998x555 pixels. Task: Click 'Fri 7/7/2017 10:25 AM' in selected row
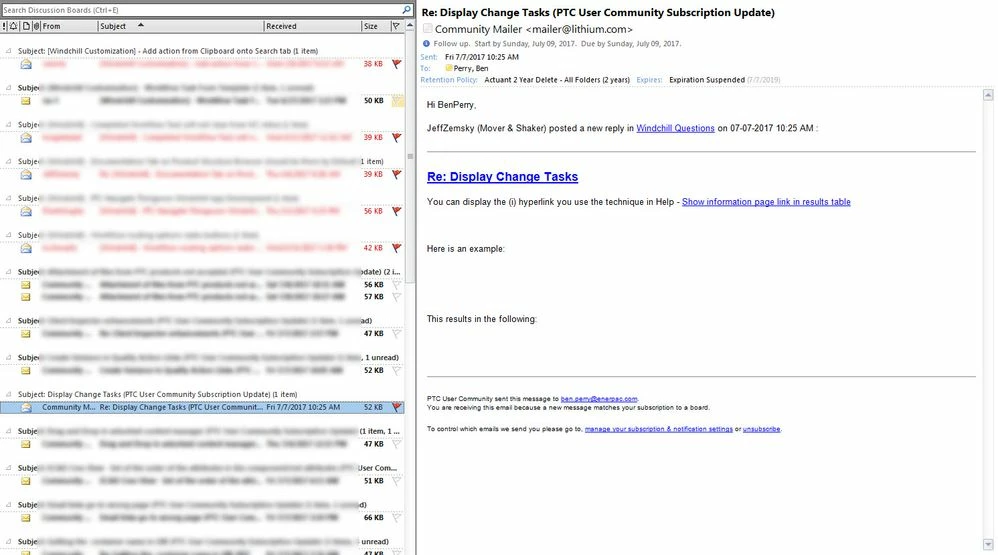303,407
